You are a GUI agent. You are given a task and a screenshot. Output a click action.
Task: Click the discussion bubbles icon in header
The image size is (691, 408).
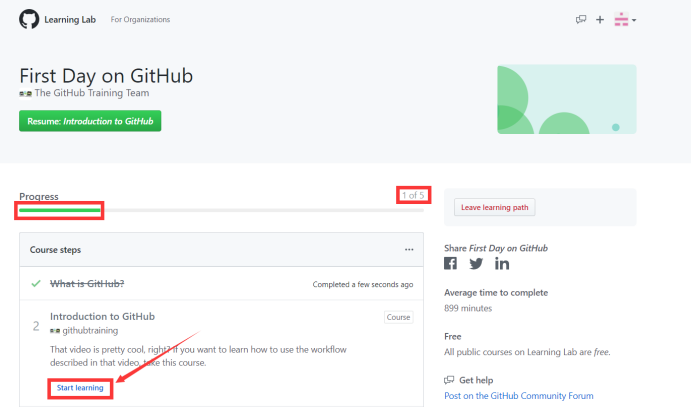pos(581,19)
